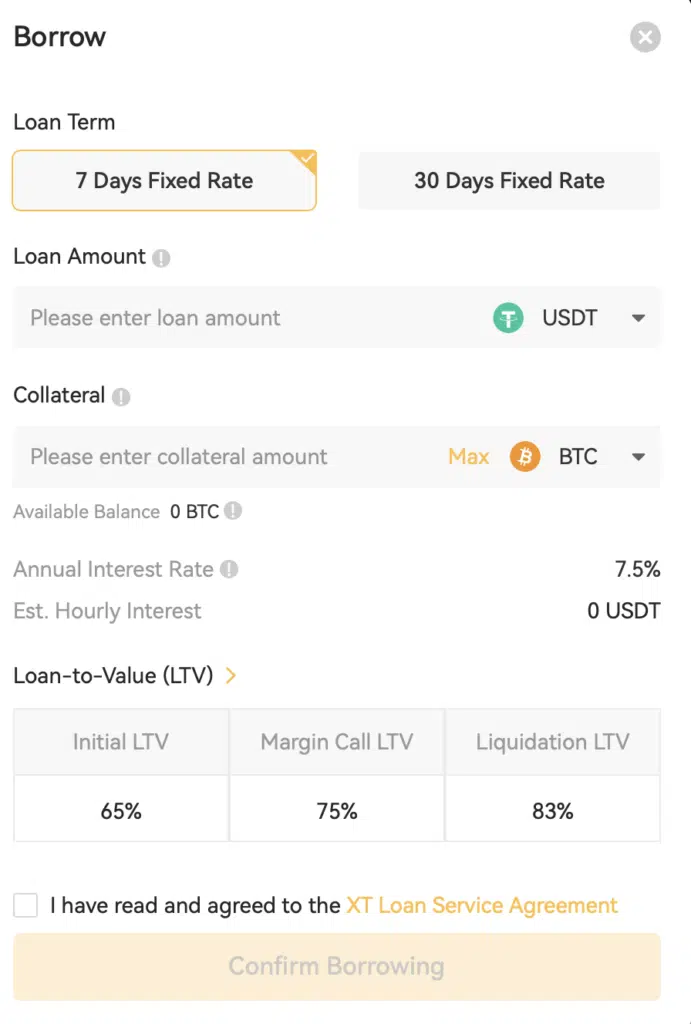
Task: Open Loan-to-Value details via the orange chevron
Action: pos(231,675)
